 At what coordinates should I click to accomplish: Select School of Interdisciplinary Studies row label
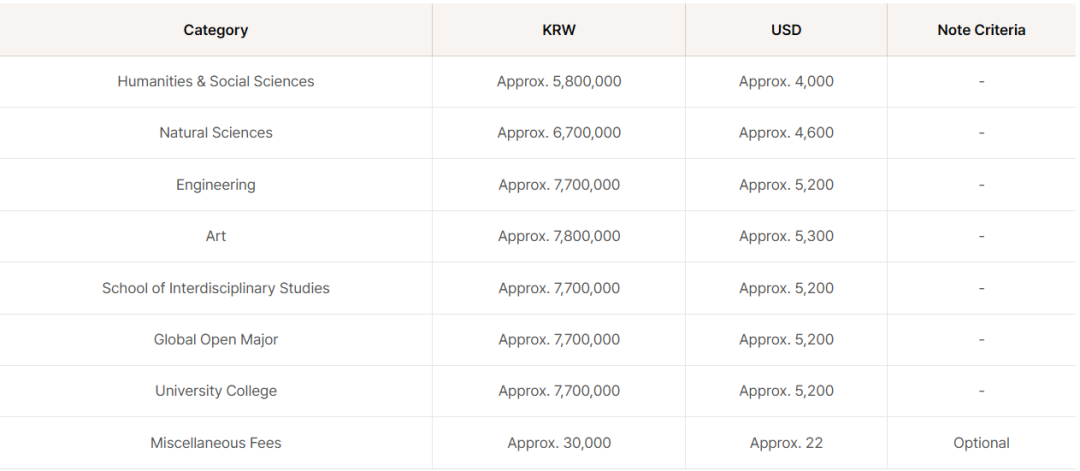tap(216, 288)
